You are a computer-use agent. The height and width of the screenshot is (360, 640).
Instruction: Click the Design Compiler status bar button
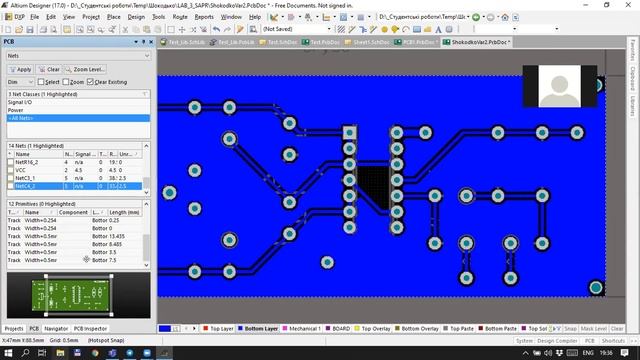(x=557, y=341)
